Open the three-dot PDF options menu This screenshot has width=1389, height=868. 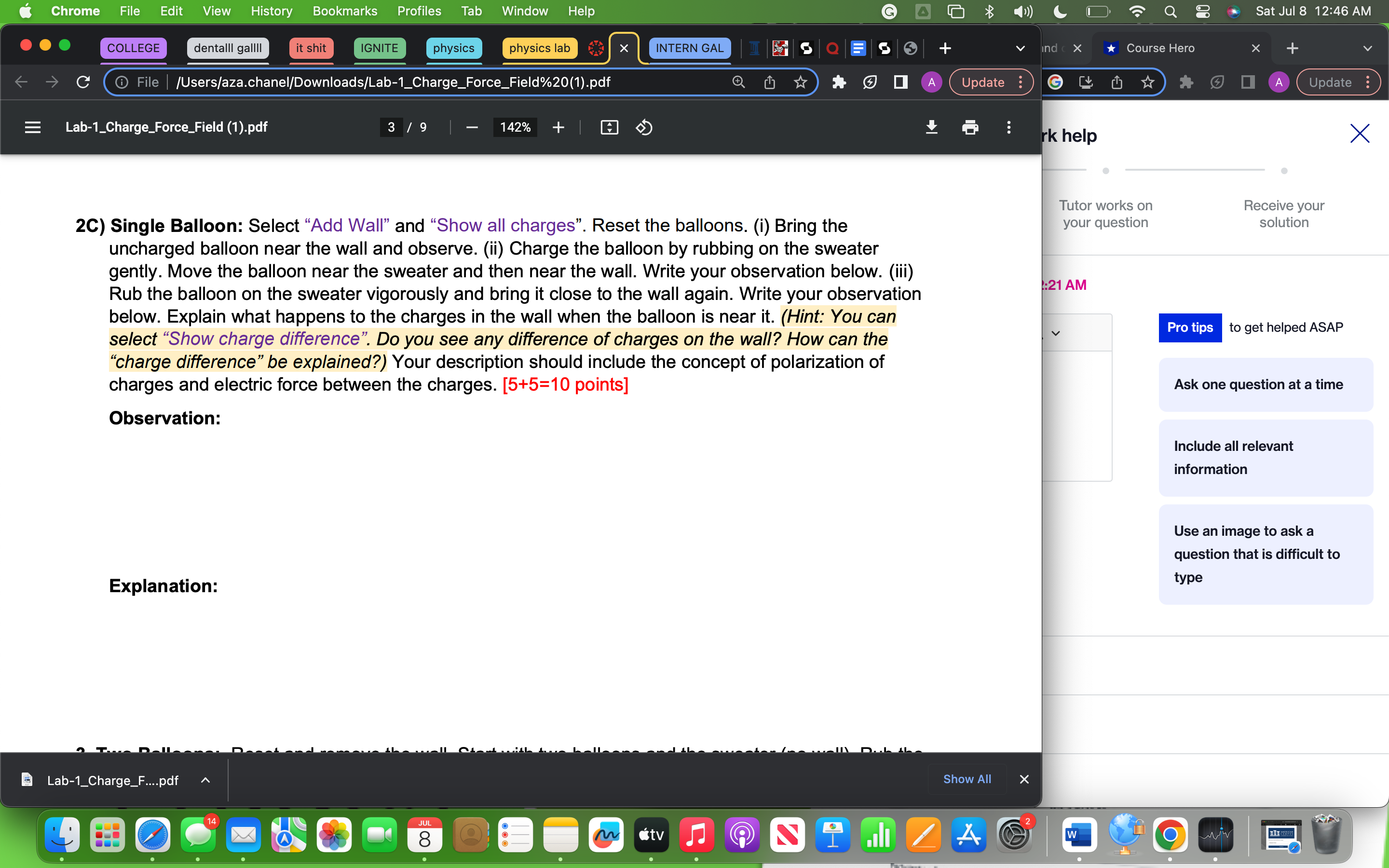point(1008,127)
